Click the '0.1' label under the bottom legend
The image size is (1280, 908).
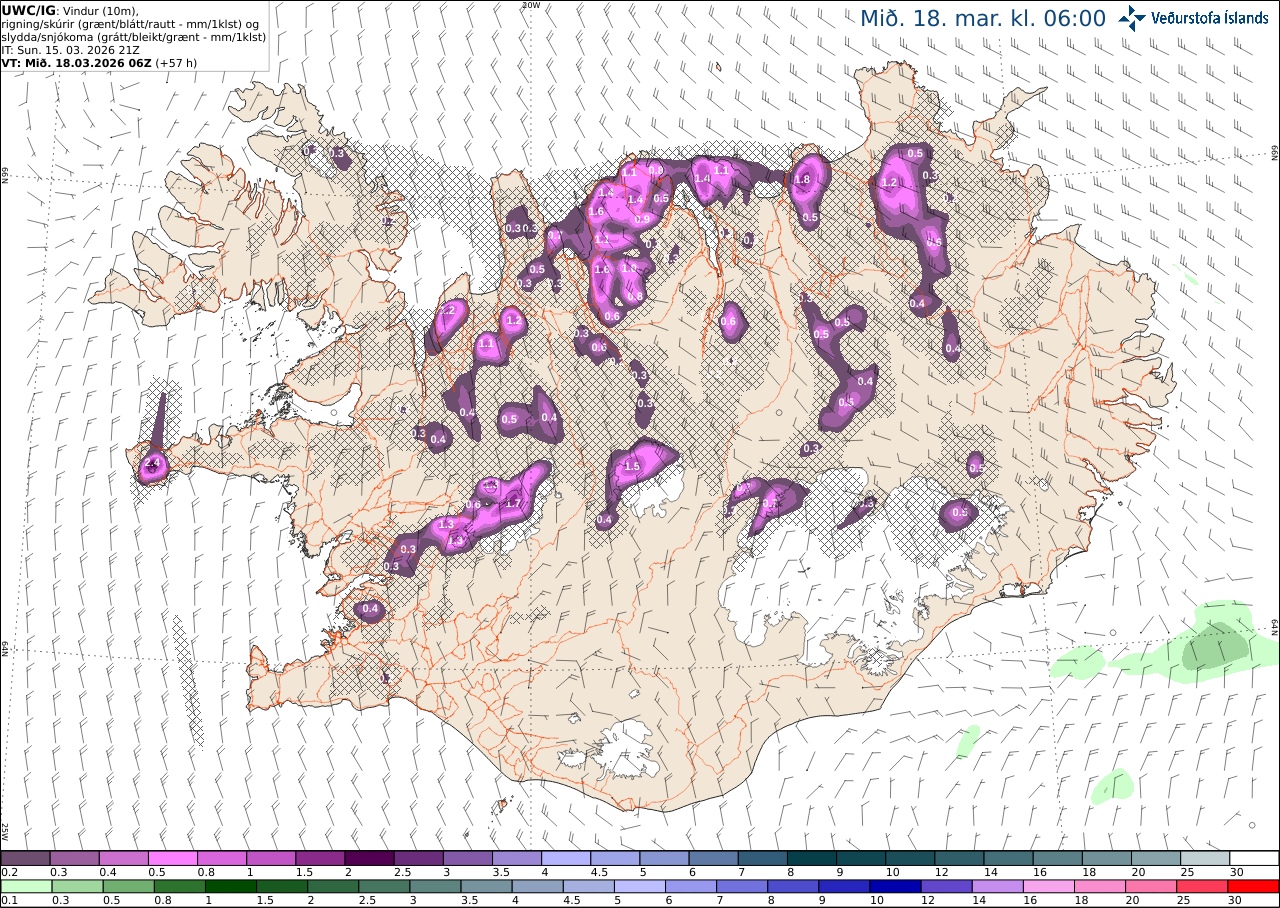(8, 900)
